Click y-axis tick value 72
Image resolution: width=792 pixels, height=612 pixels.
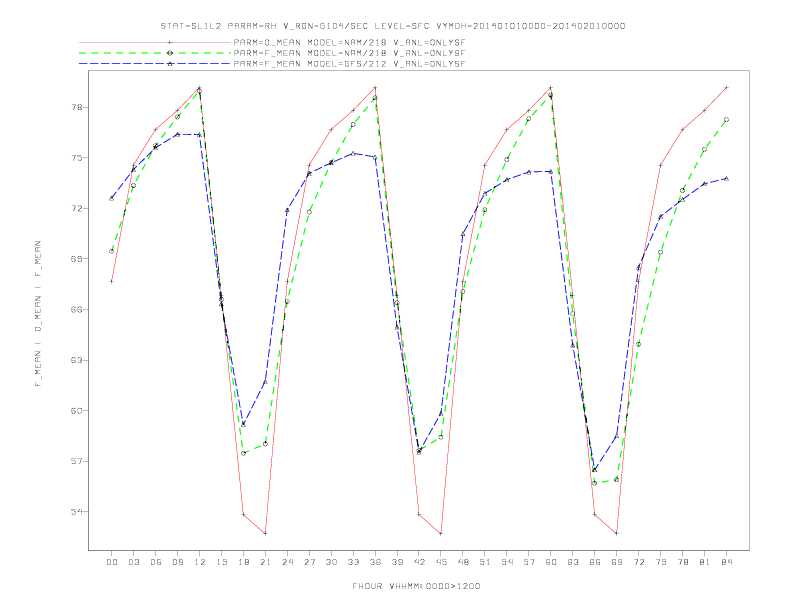[77, 209]
